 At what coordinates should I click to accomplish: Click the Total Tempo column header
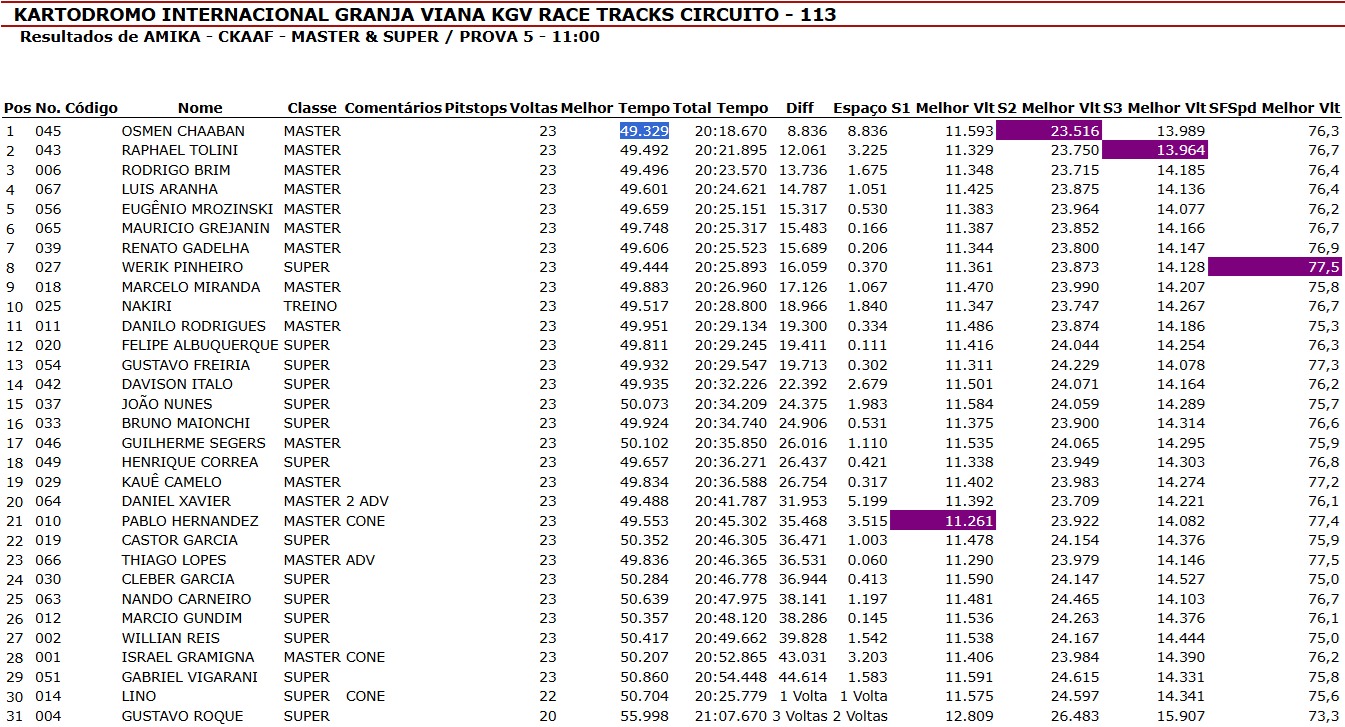point(721,108)
